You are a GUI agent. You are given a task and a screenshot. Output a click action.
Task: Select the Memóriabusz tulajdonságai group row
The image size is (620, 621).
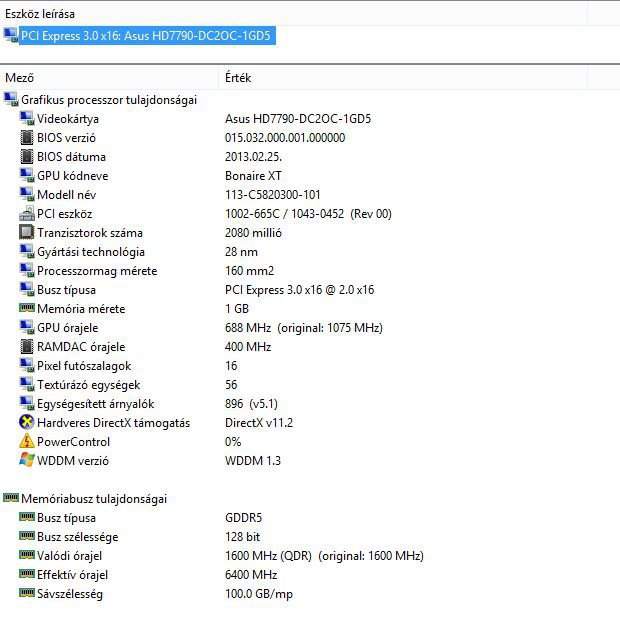[x=94, y=499]
